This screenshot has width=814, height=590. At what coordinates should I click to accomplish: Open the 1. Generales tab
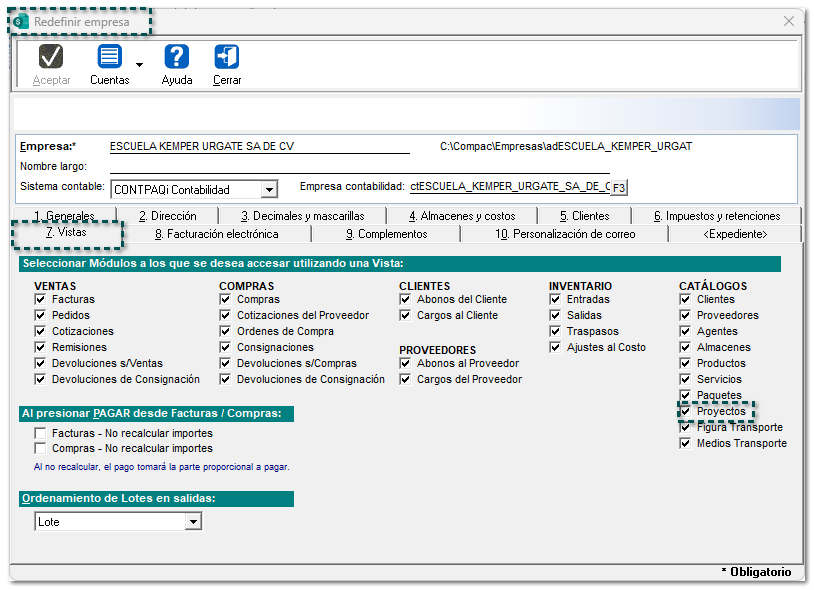pyautogui.click(x=64, y=215)
